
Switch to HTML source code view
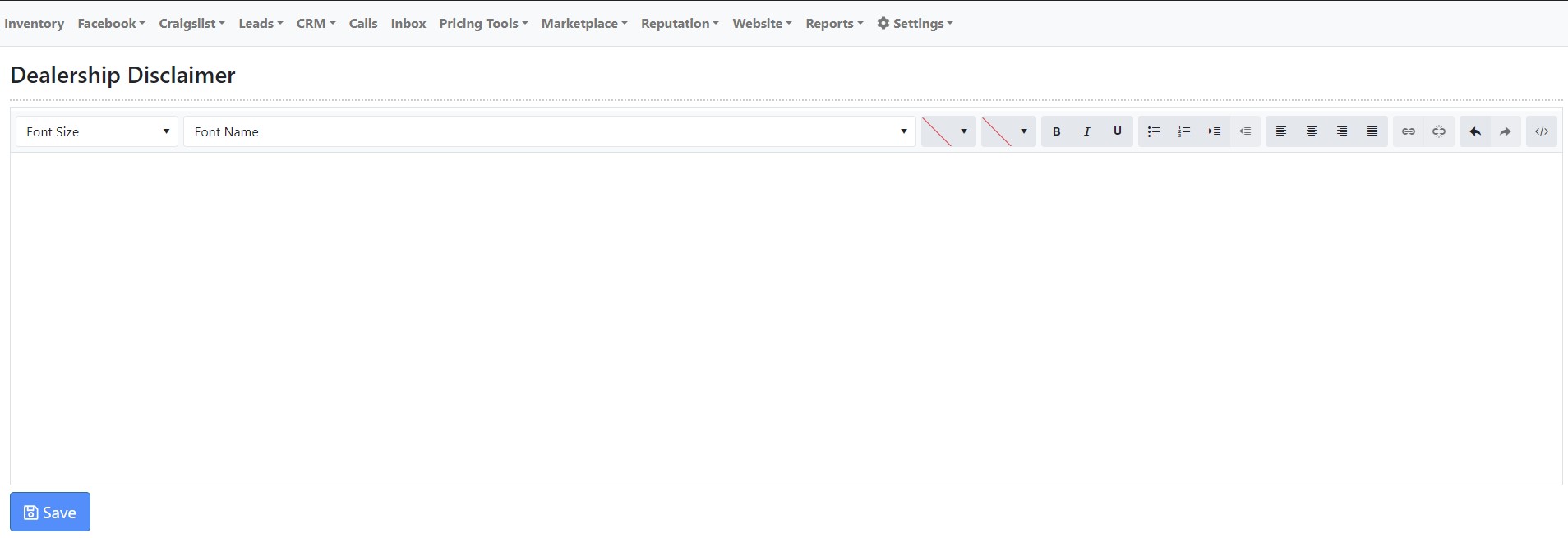(x=1541, y=131)
